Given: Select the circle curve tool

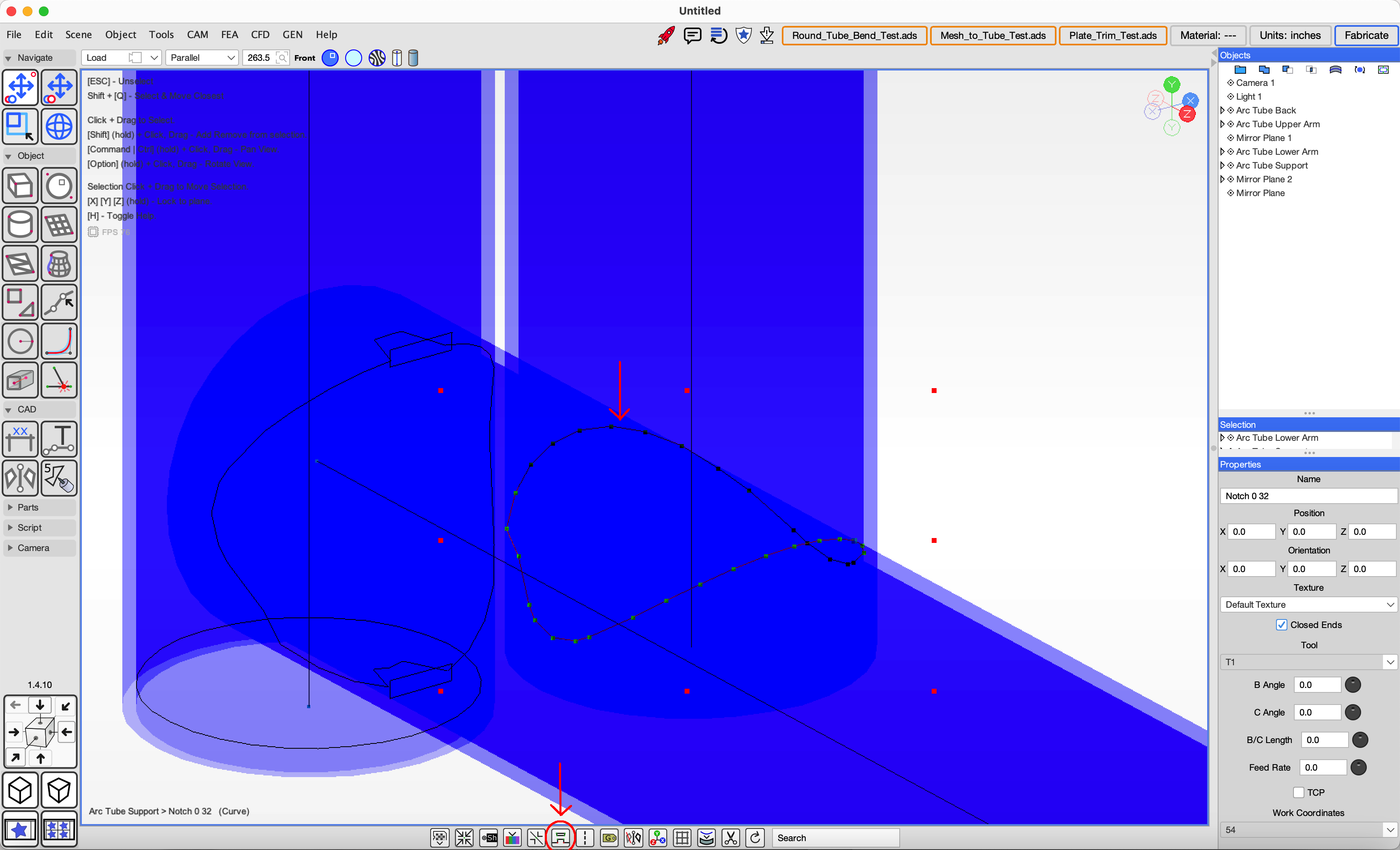Looking at the screenshot, I should click(x=20, y=342).
